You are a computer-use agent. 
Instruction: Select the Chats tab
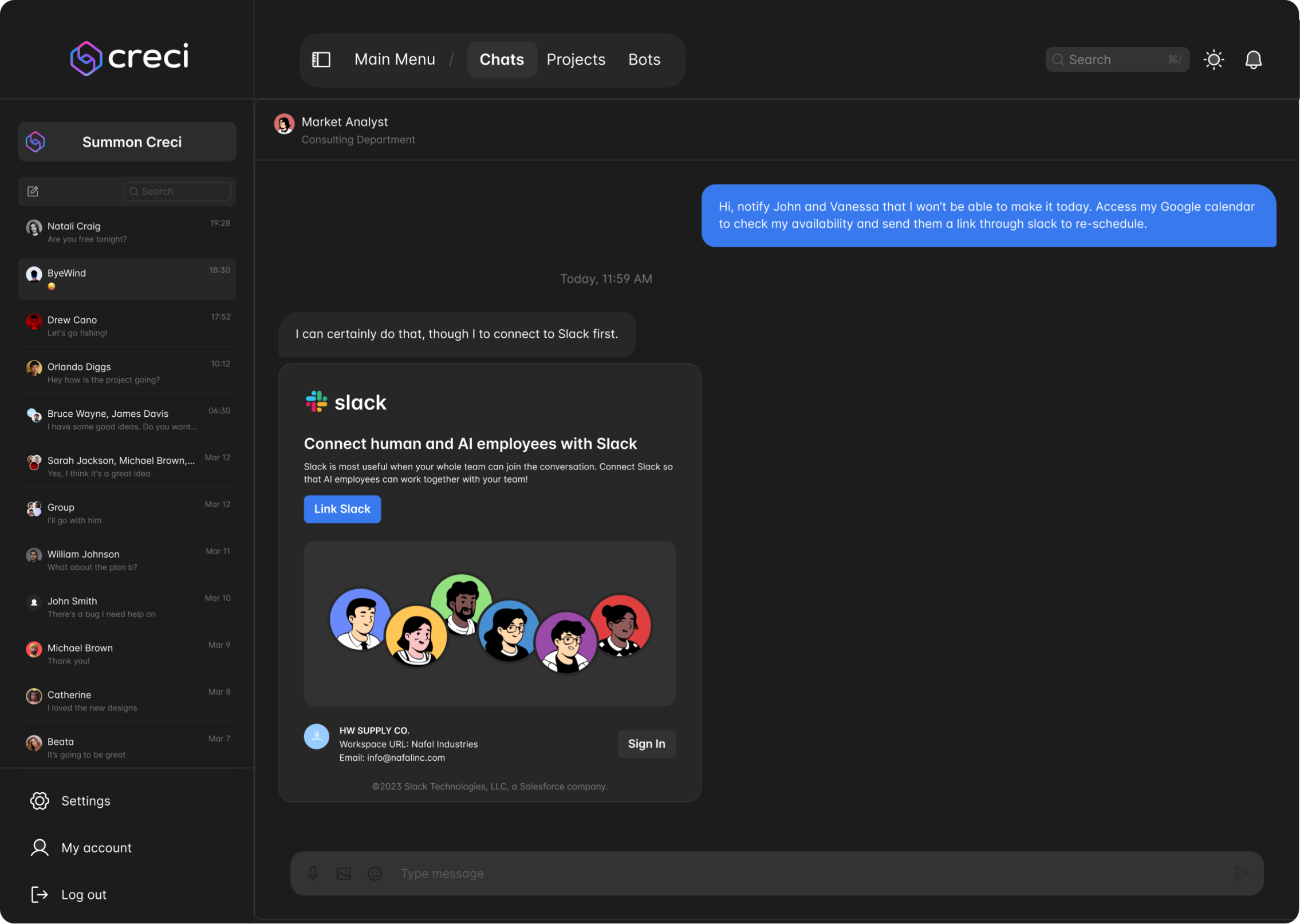click(x=502, y=60)
